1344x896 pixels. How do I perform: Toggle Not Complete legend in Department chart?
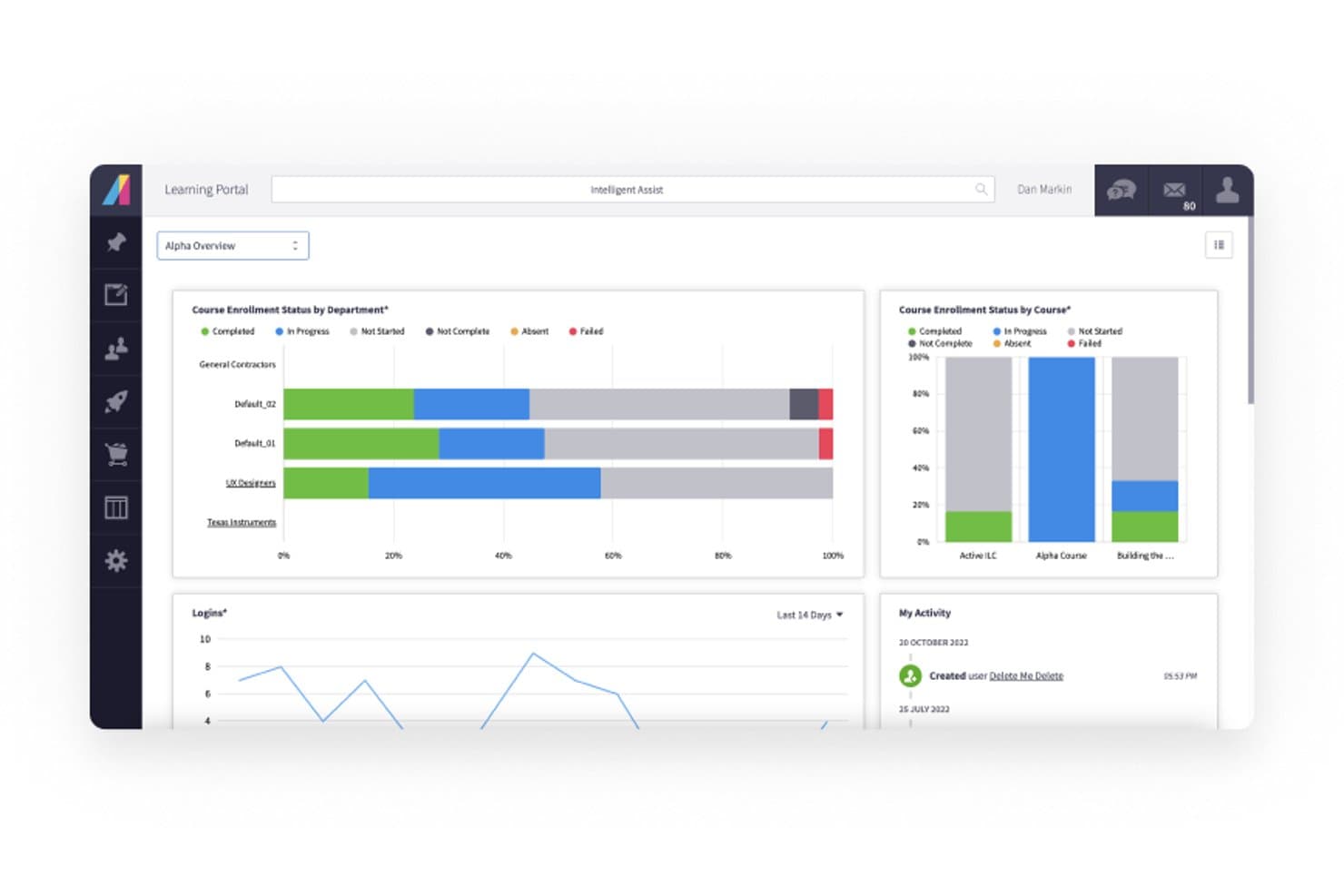(458, 331)
